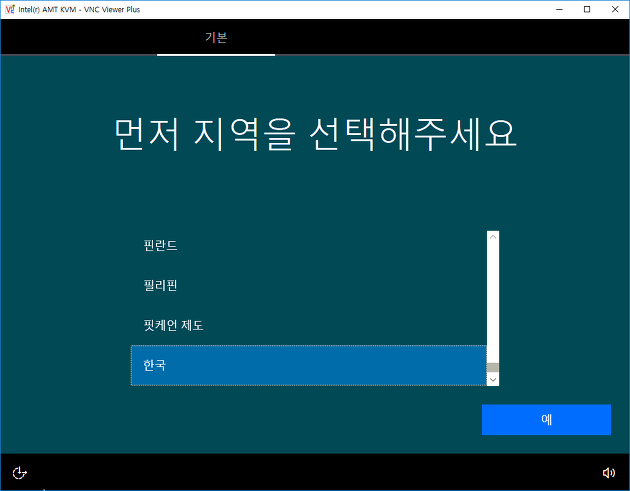Minimize the VNC Viewer window
The width and height of the screenshot is (630, 491).
pos(559,9)
